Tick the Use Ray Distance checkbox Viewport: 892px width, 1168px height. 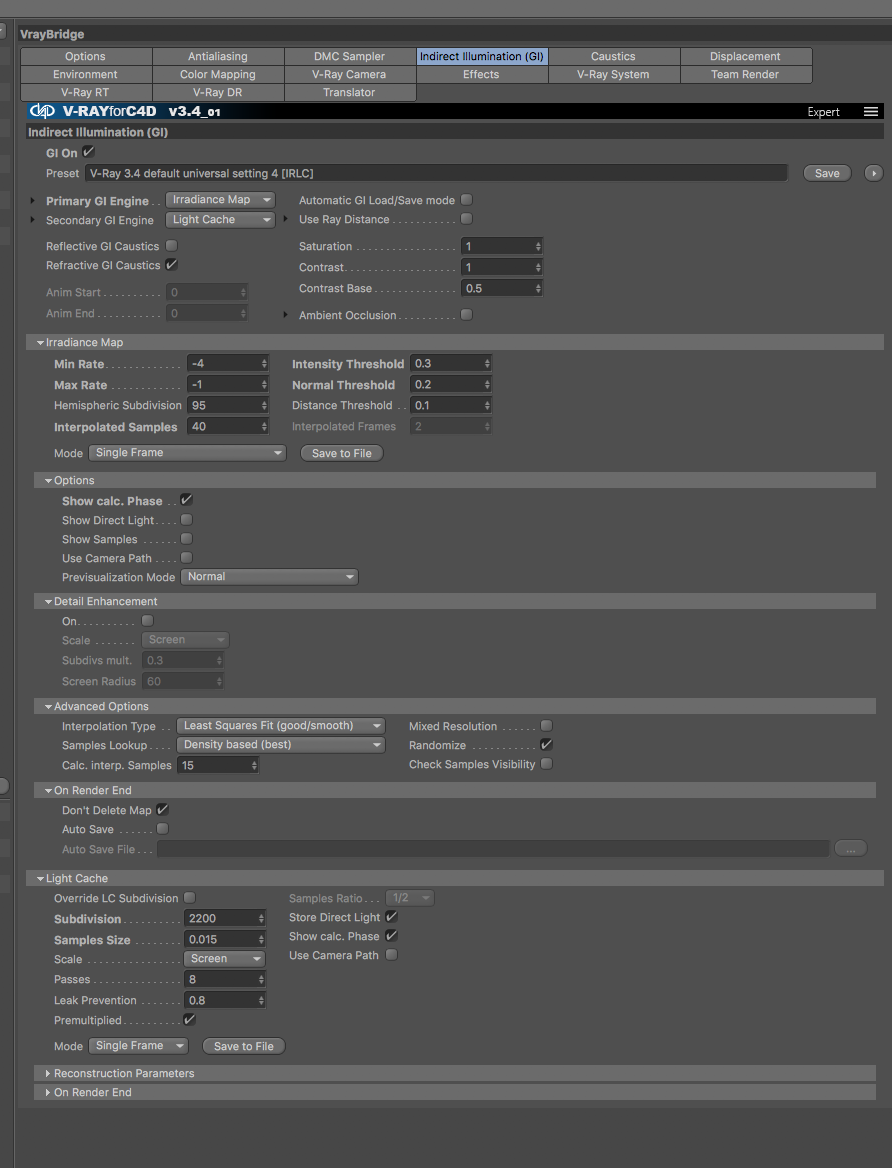pos(466,219)
